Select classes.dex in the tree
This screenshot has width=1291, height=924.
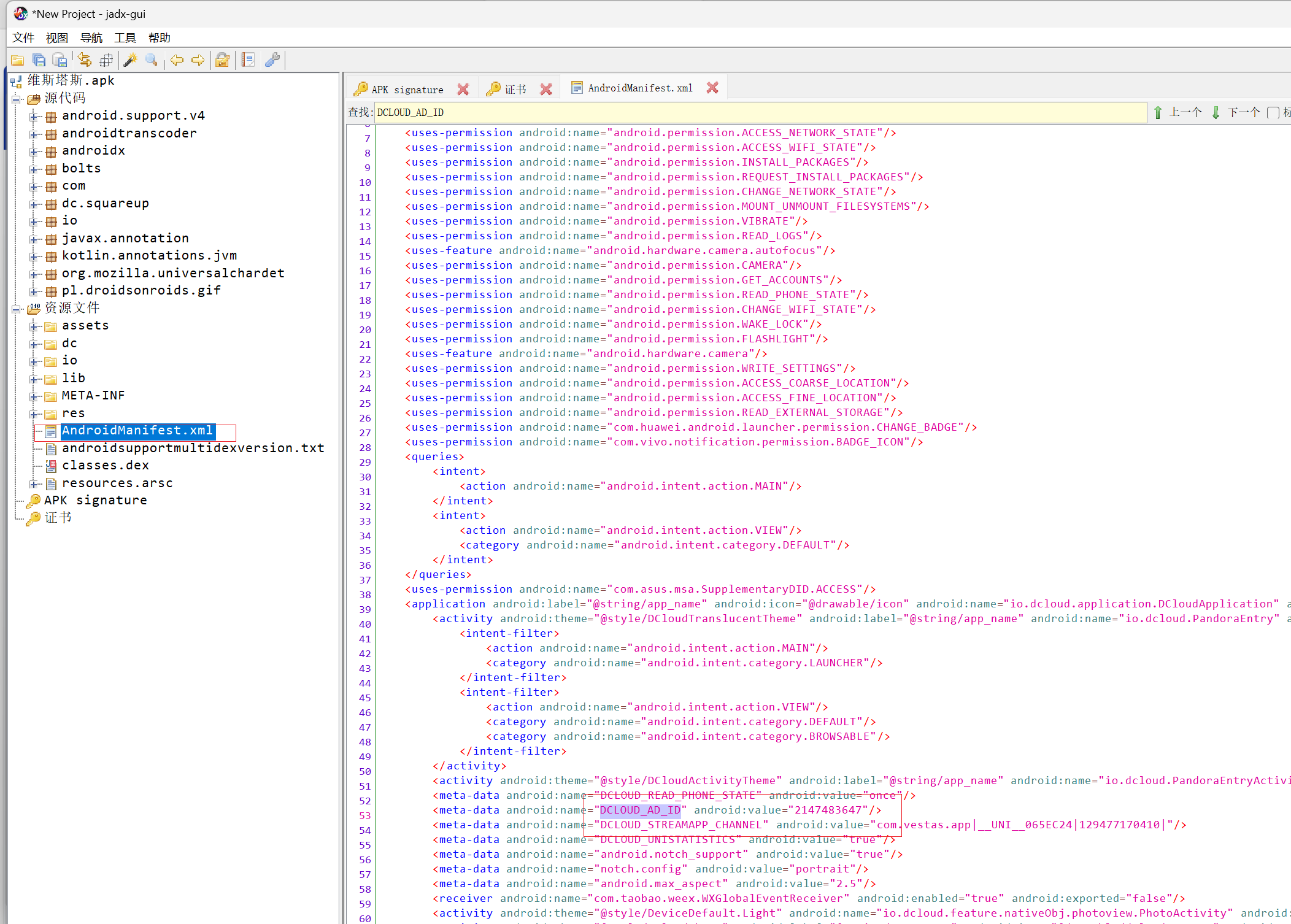(106, 466)
